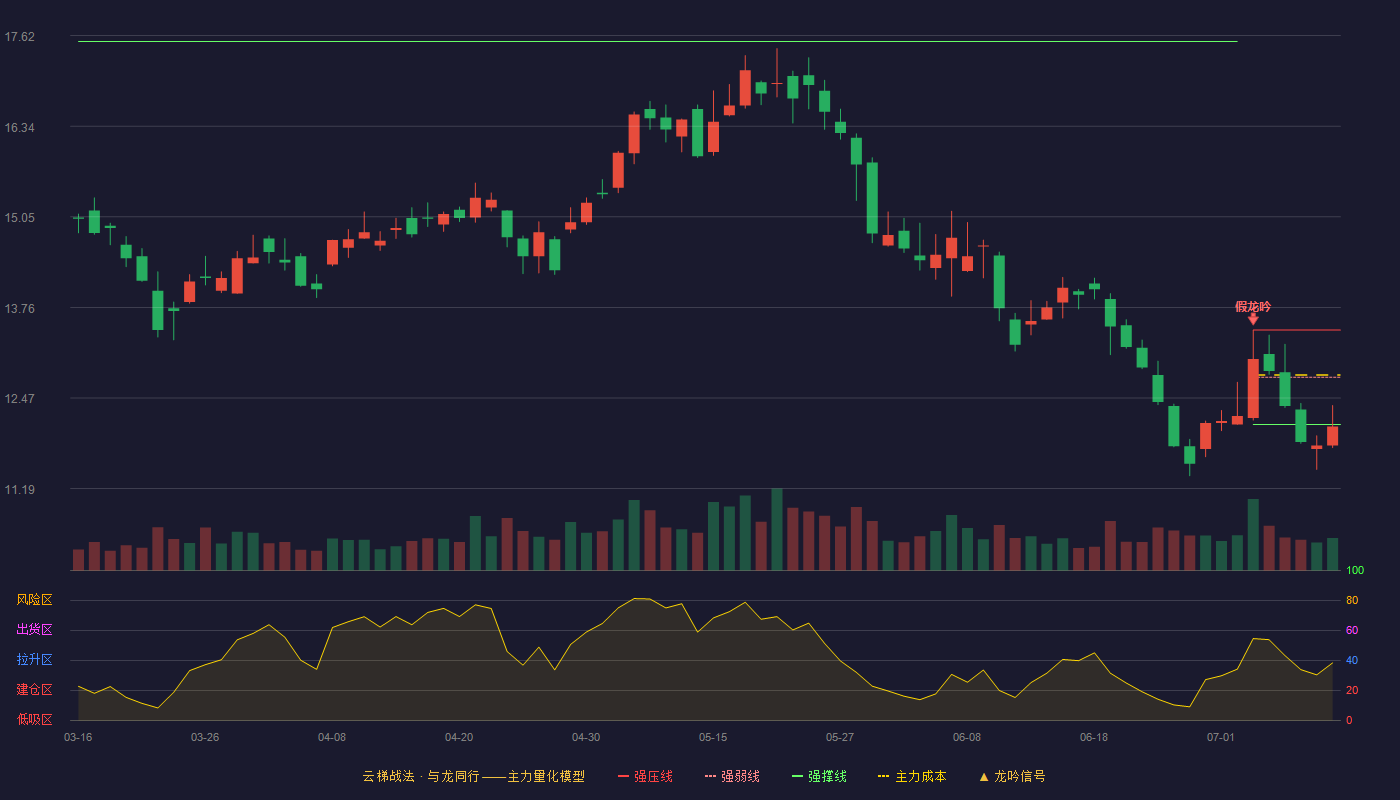
Task: Click the green 强撑线 support line on chart
Action: coord(1297,424)
